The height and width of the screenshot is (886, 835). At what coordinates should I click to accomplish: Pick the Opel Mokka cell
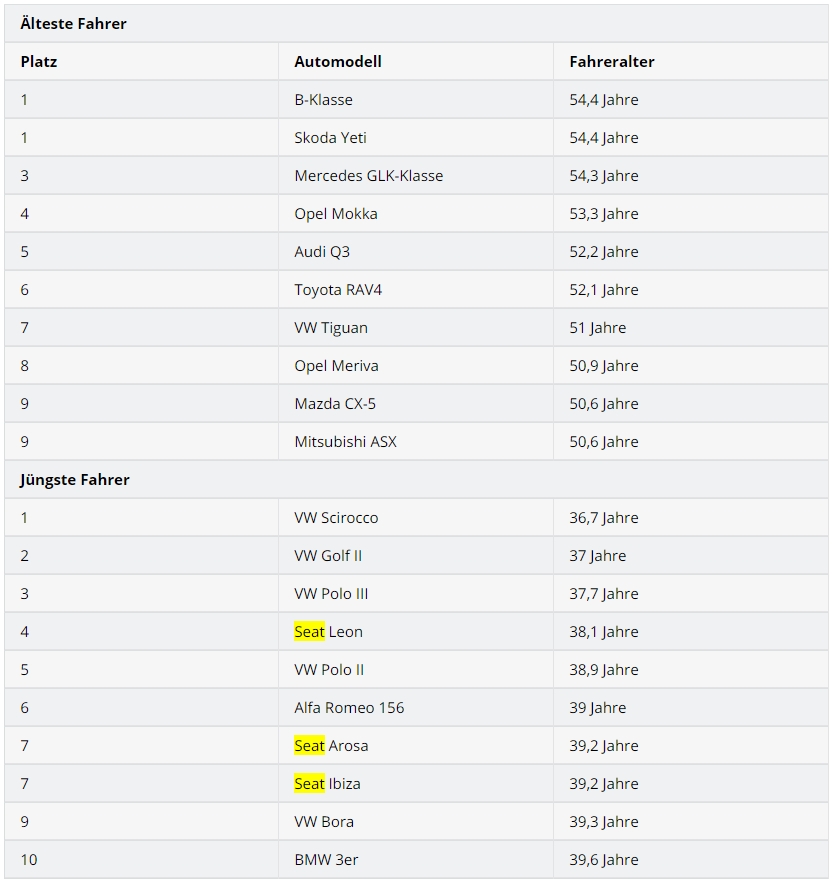335,214
